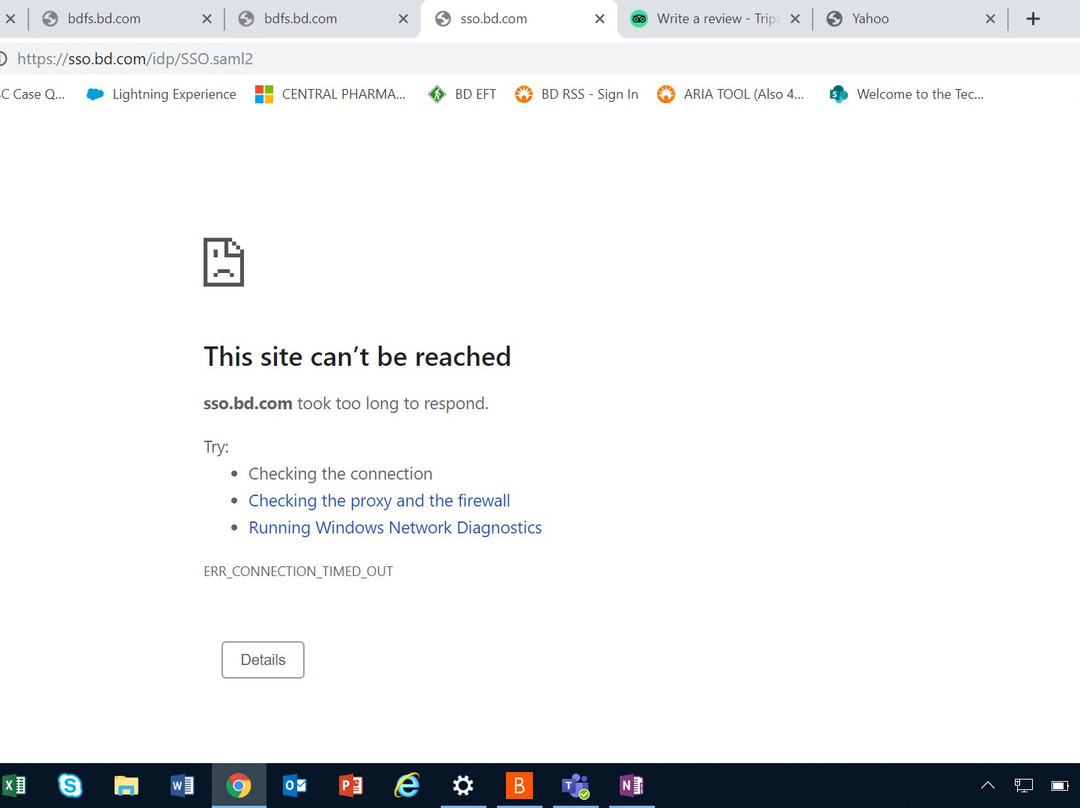Open OneNote from the taskbar
This screenshot has width=1080, height=808.
click(x=632, y=785)
